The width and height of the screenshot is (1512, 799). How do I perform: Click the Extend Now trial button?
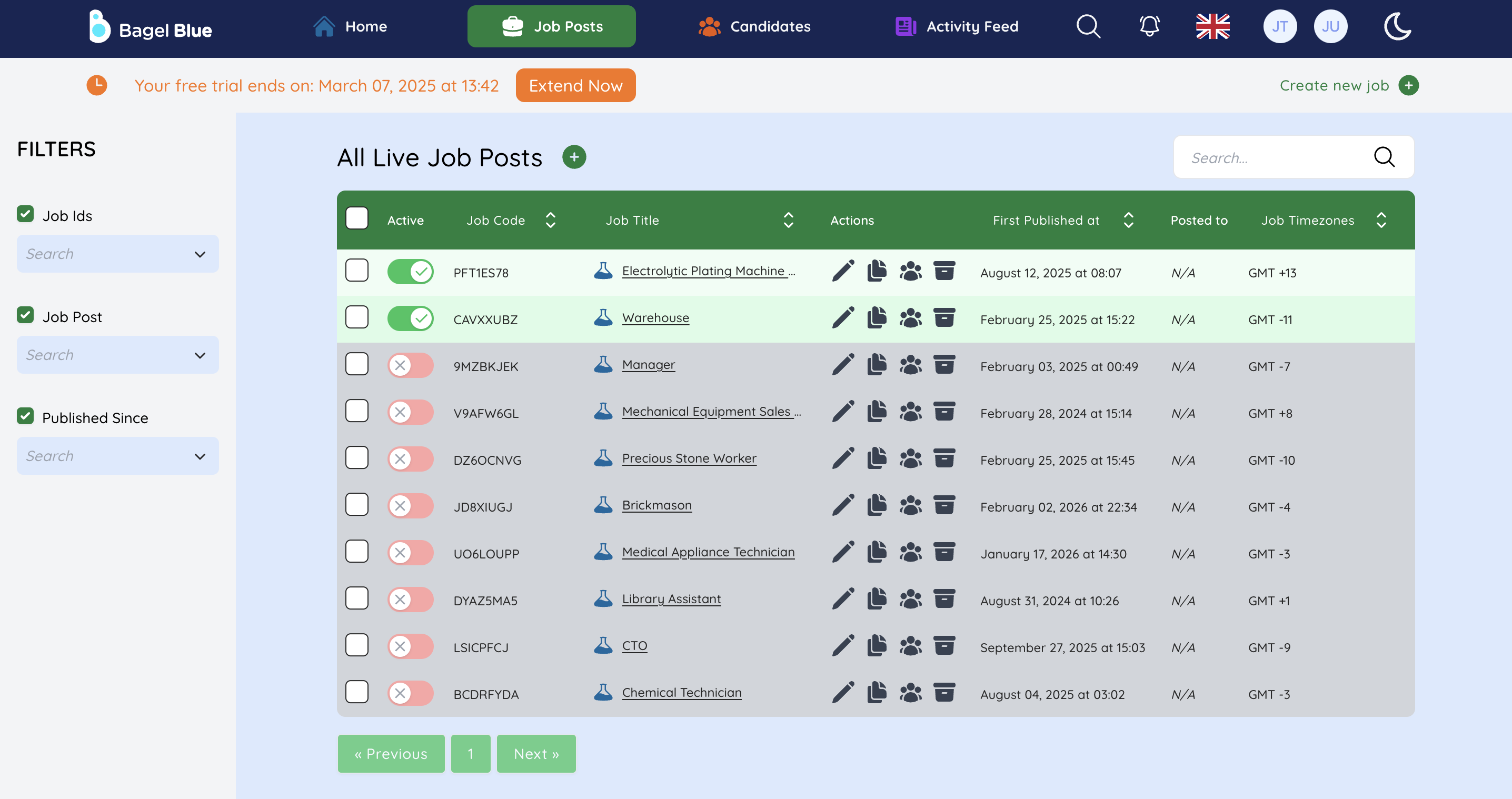point(576,85)
